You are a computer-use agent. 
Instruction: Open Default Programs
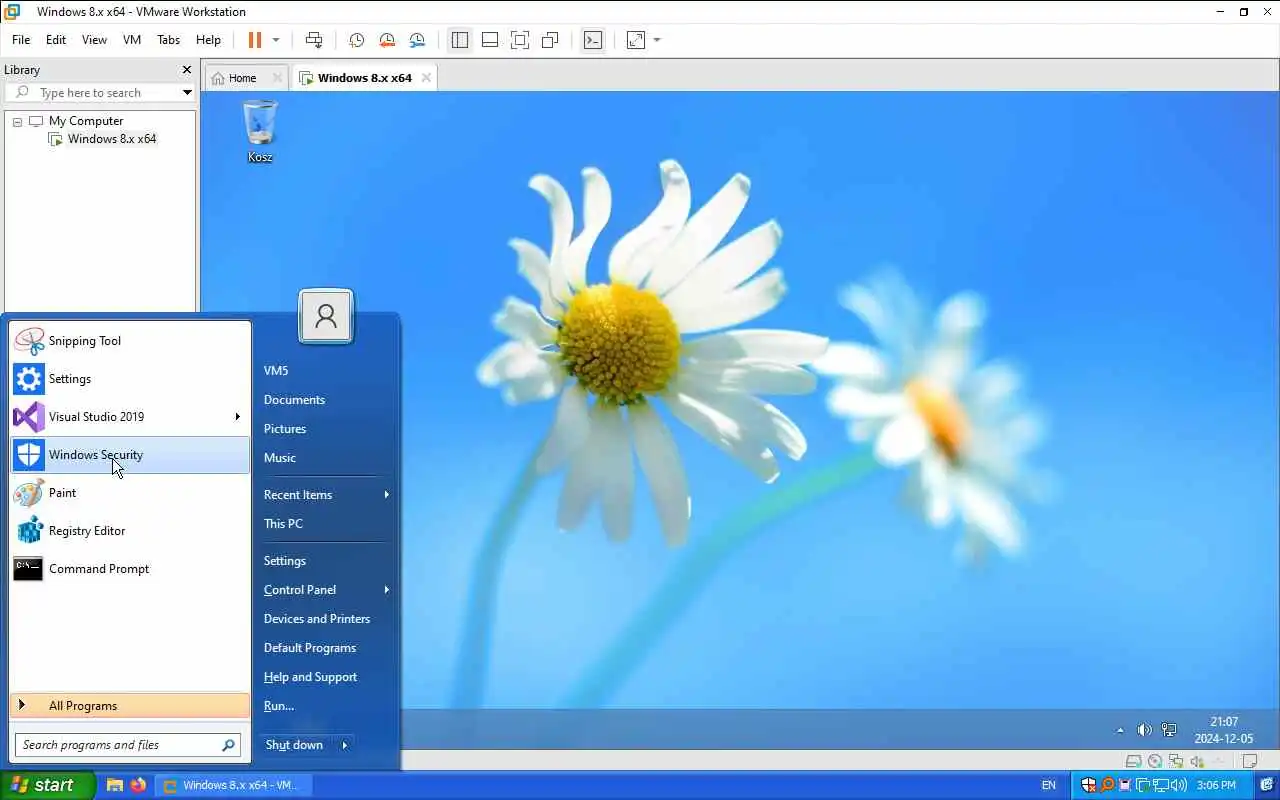(310, 648)
